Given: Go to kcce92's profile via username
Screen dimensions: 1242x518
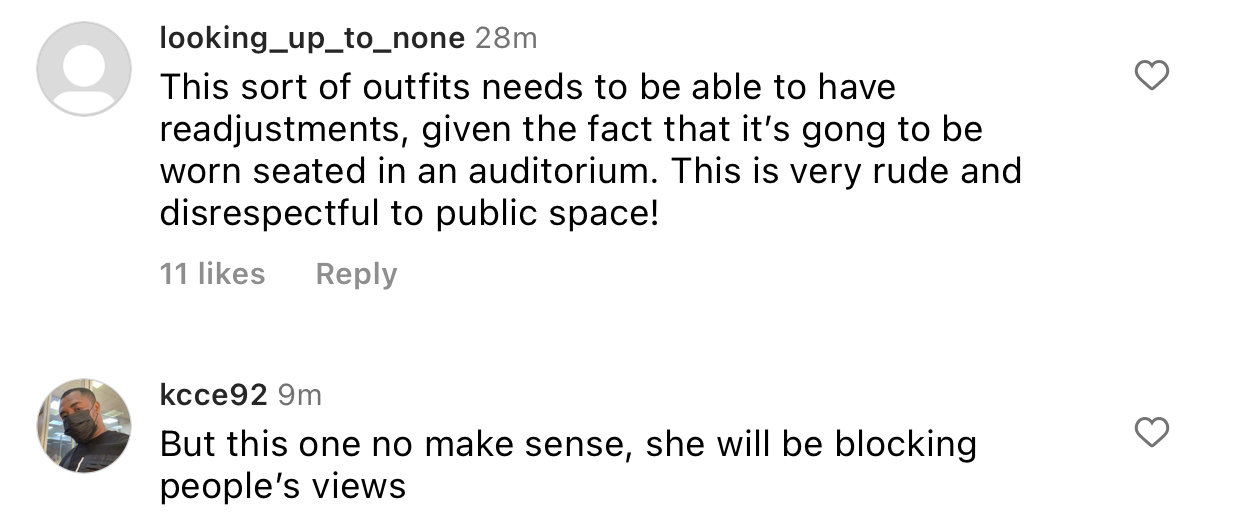Looking at the screenshot, I should click(x=213, y=395).
